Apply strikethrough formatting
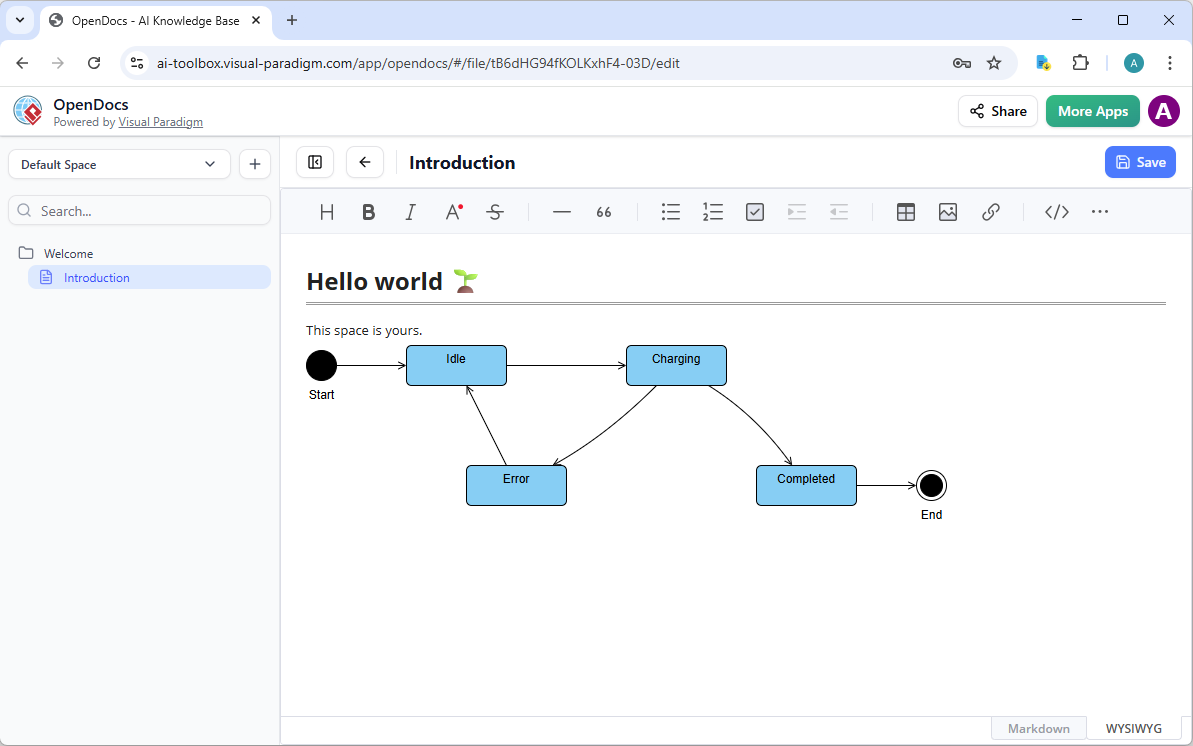The height and width of the screenshot is (746, 1193). [x=495, y=211]
